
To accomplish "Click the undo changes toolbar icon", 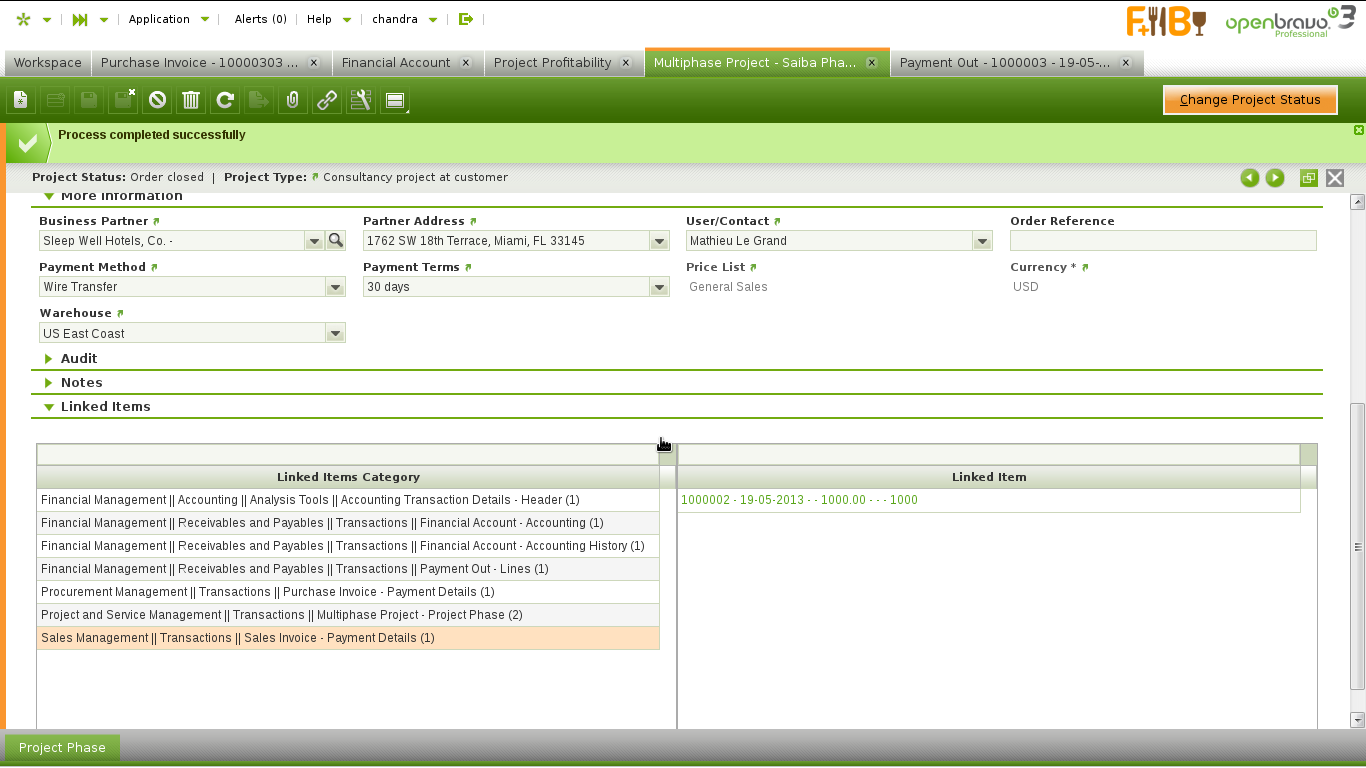I will (x=157, y=100).
